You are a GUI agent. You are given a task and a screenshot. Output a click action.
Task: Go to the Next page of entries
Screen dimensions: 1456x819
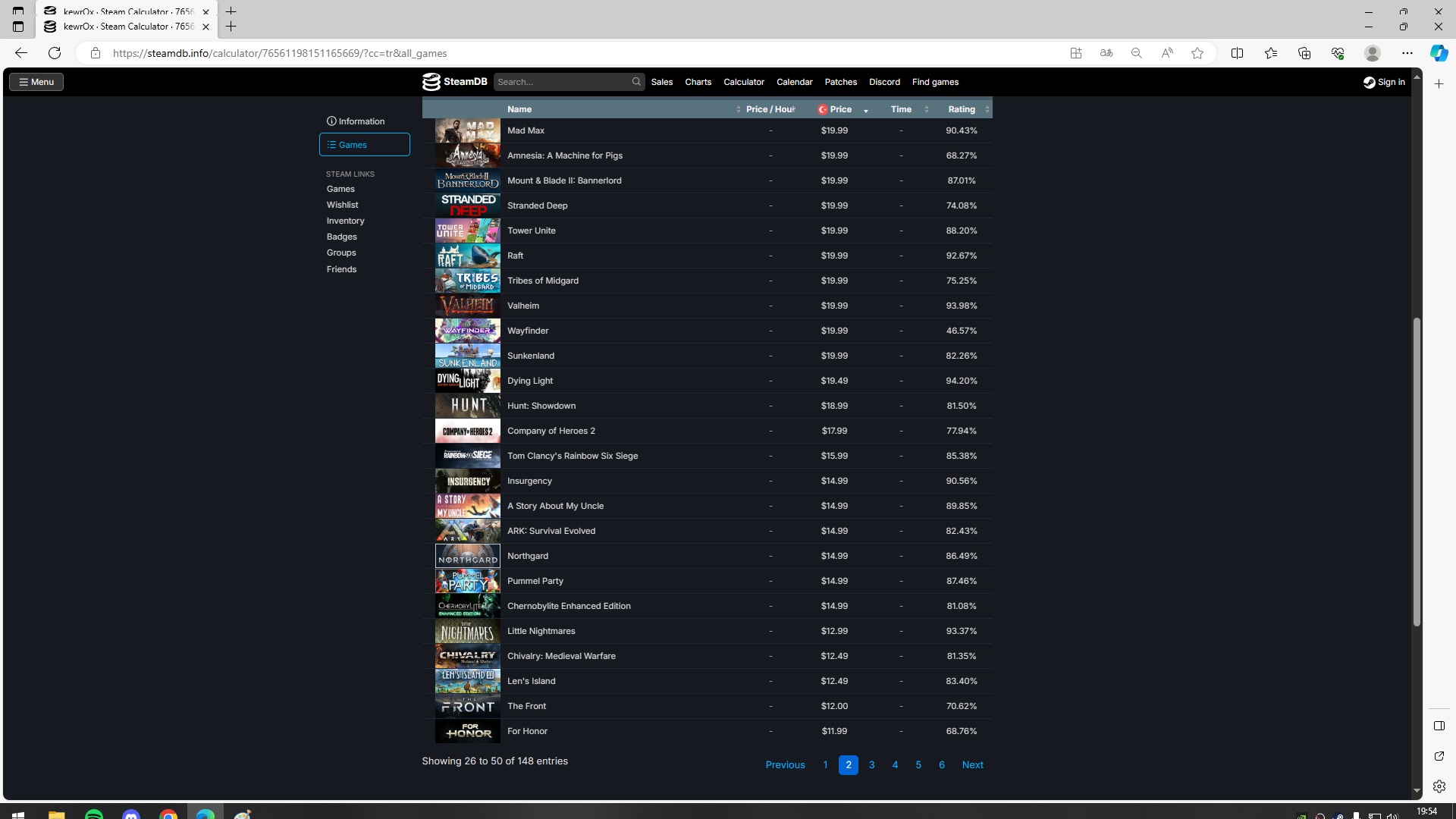pos(972,765)
